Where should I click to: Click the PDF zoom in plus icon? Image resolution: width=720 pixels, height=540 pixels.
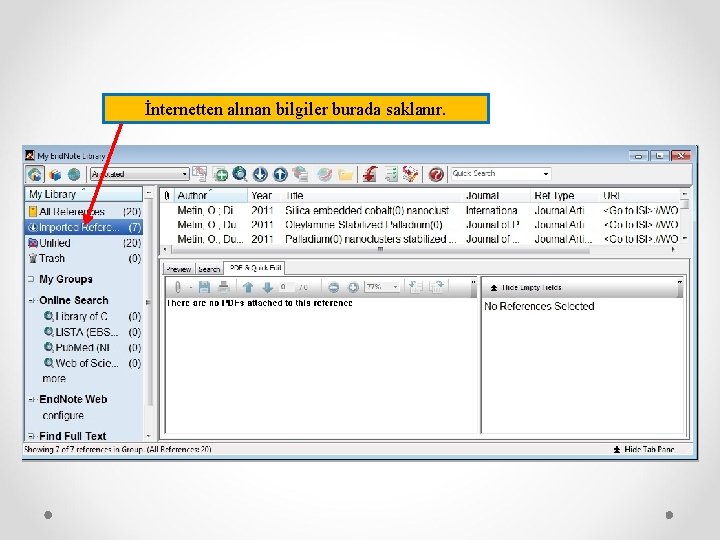353,287
